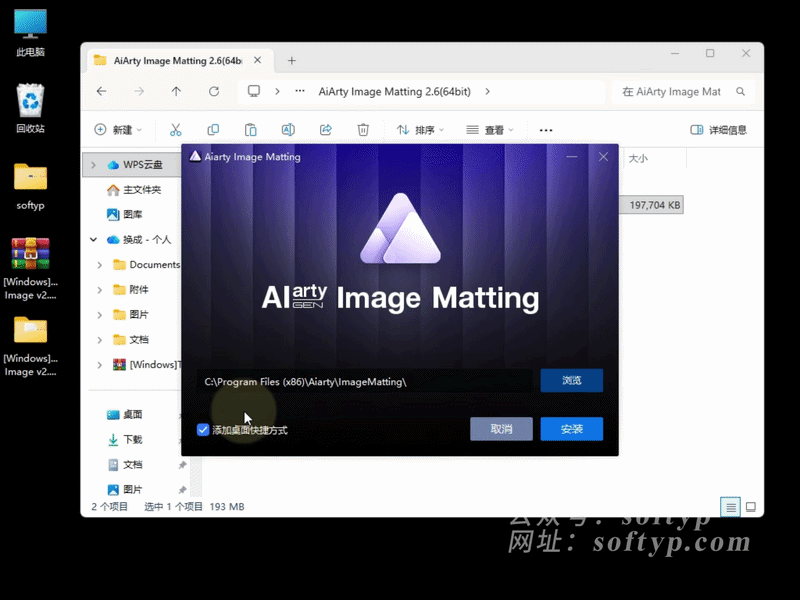
Task: Click the Paste clipboard icon
Action: point(251,130)
